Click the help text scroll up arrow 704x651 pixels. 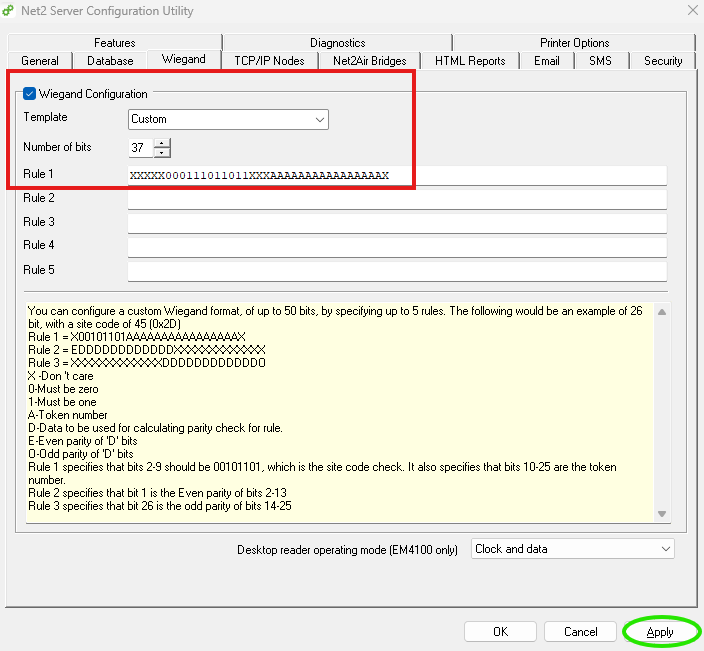click(x=662, y=312)
